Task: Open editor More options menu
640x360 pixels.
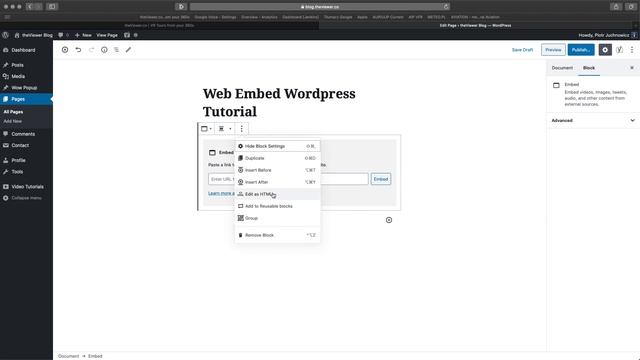Action: [x=632, y=50]
